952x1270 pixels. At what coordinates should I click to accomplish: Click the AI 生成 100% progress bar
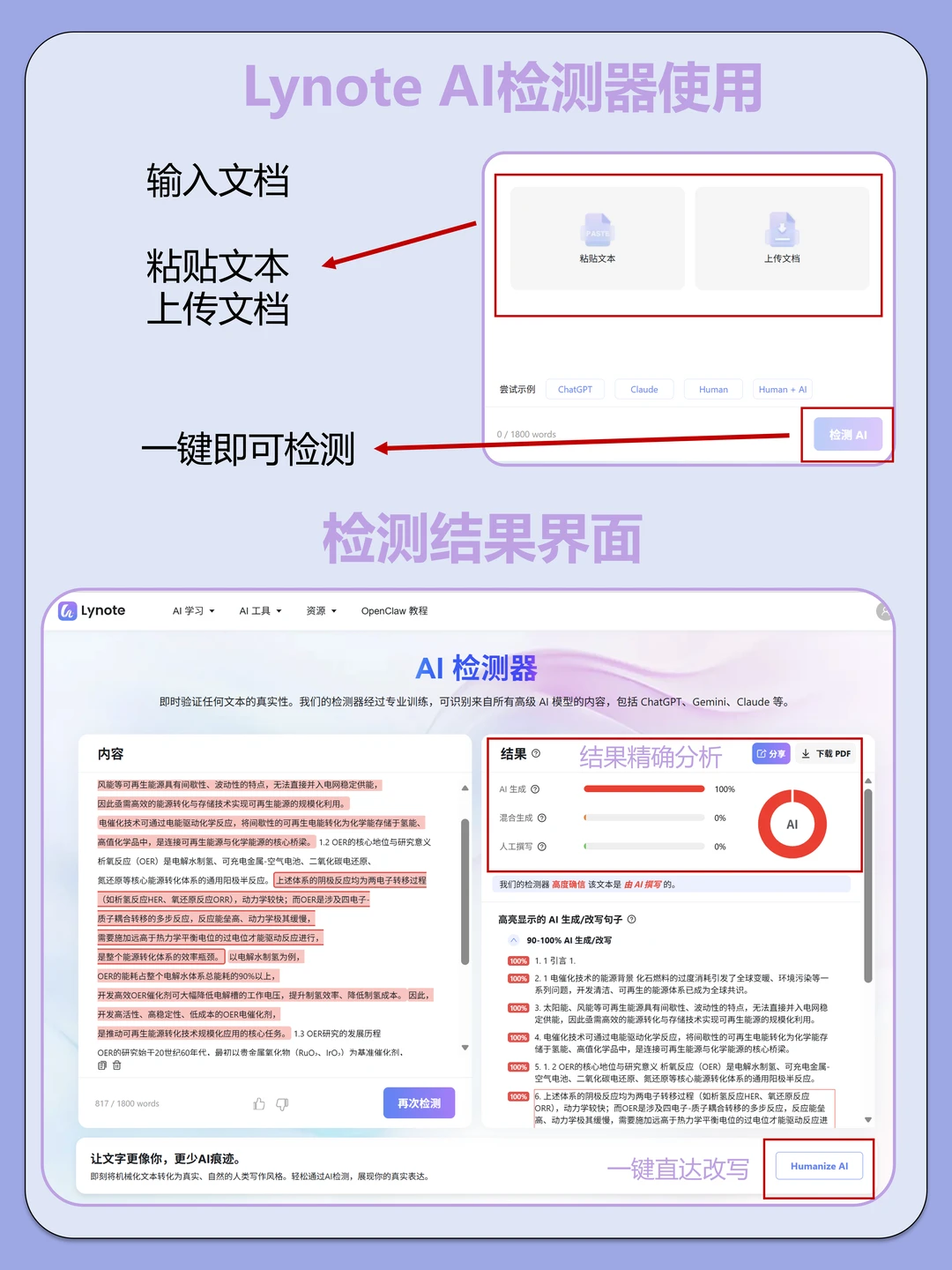[644, 789]
